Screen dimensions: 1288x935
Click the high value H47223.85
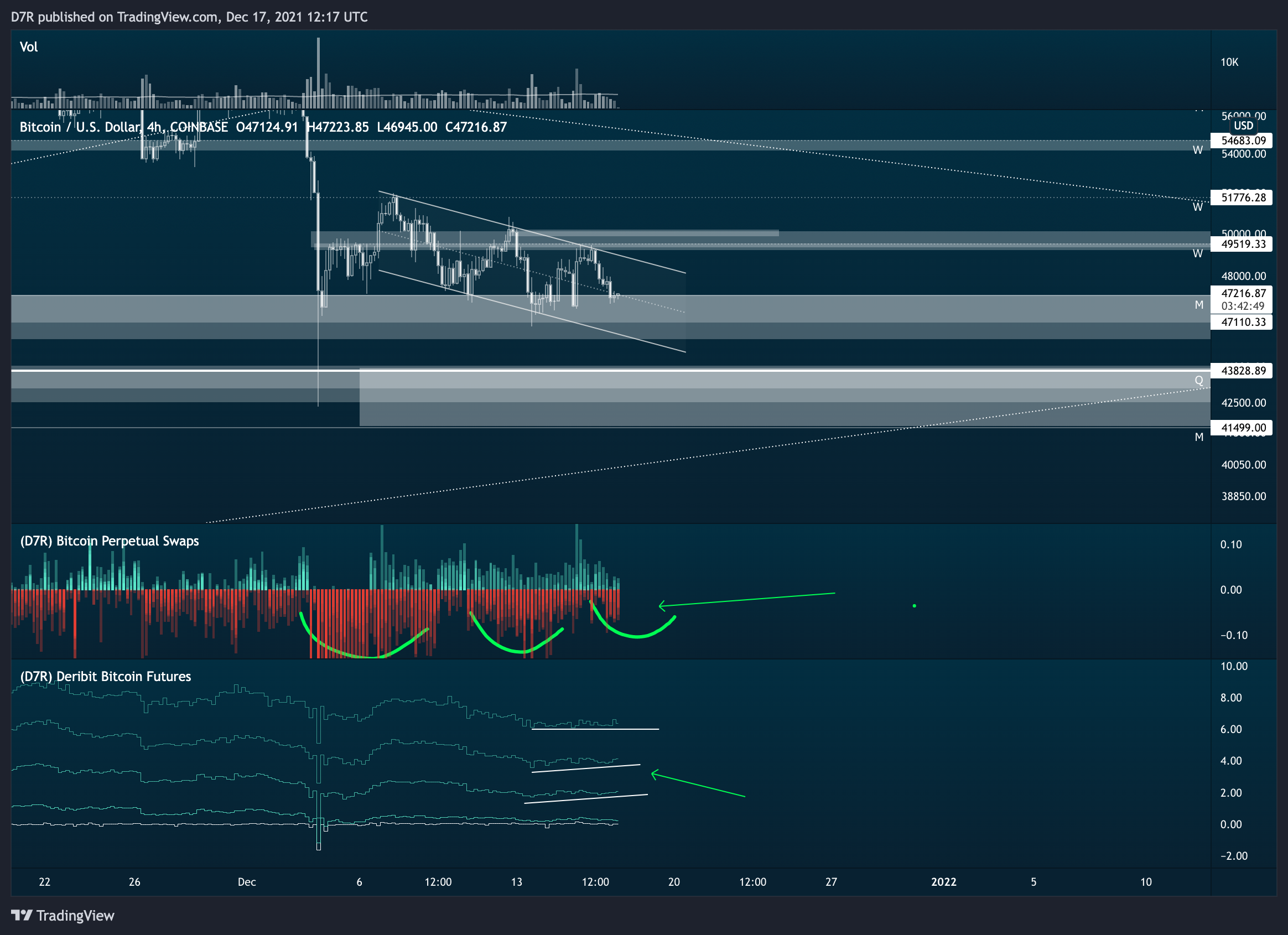click(x=338, y=127)
